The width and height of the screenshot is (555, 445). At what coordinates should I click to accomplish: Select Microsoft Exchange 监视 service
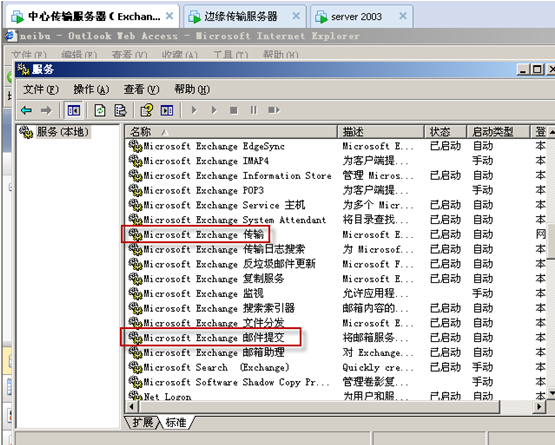(x=204, y=294)
